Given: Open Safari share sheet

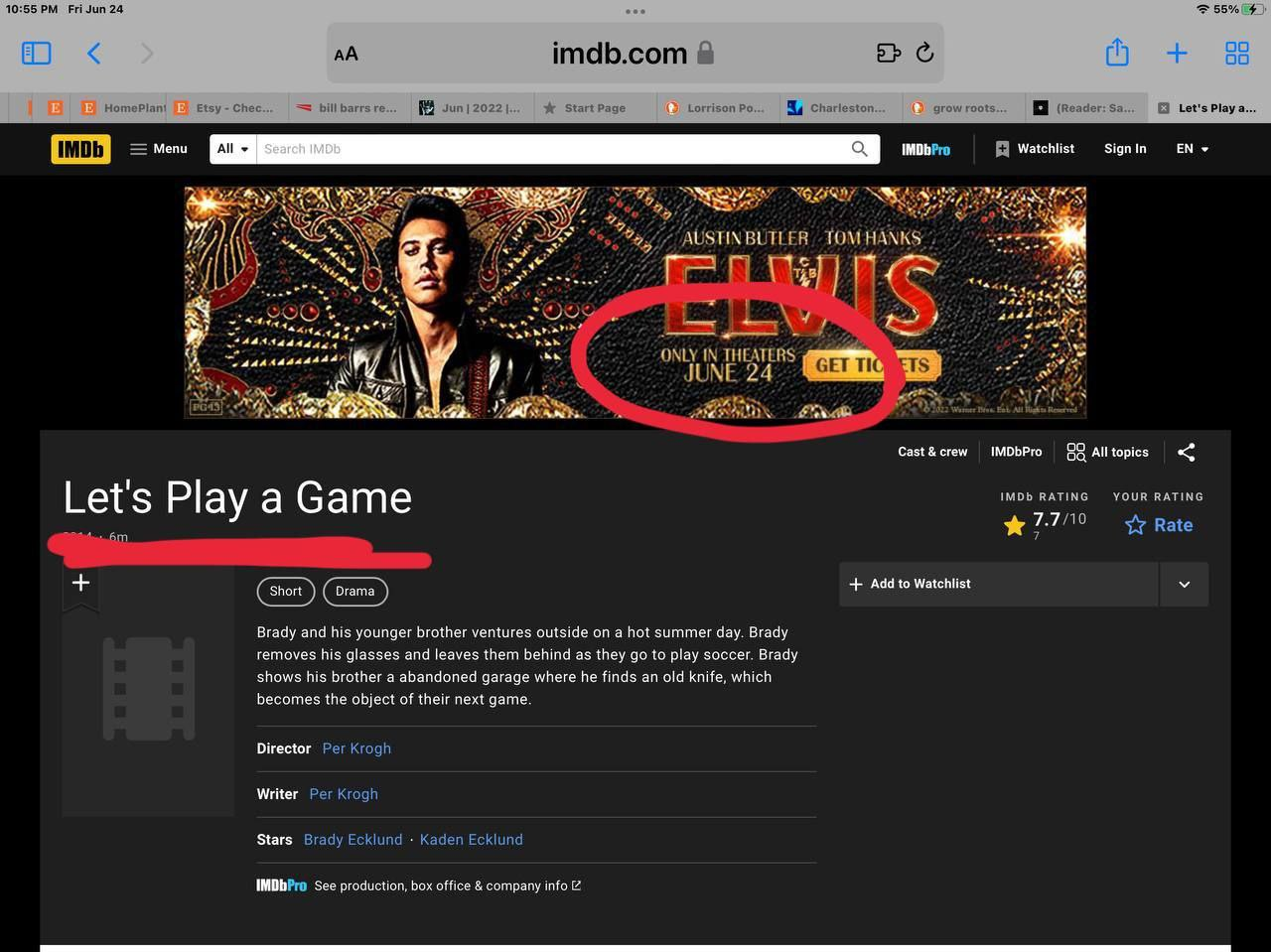Looking at the screenshot, I should click(1117, 53).
